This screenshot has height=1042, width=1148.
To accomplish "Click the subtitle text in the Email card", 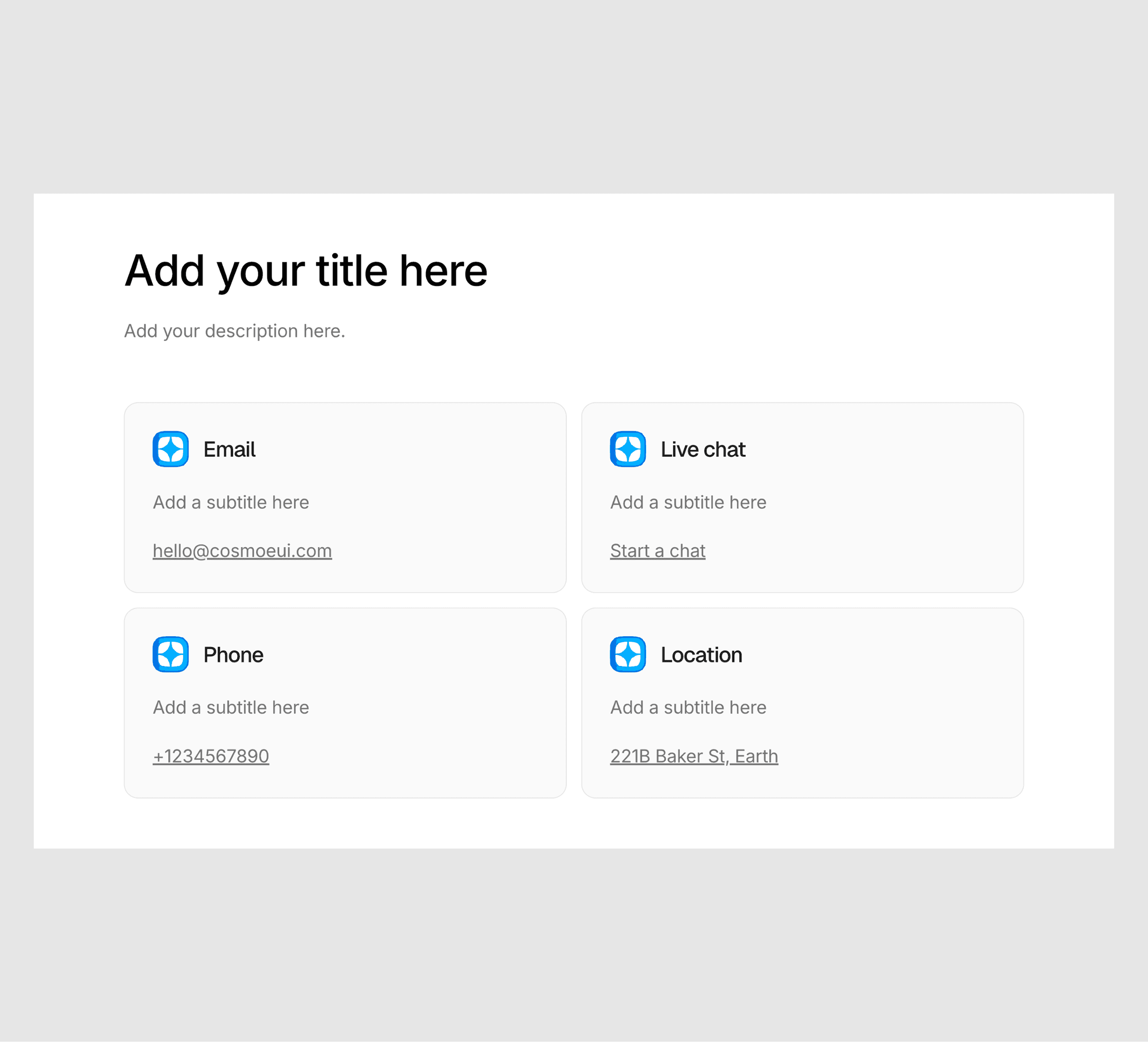I will coord(230,502).
